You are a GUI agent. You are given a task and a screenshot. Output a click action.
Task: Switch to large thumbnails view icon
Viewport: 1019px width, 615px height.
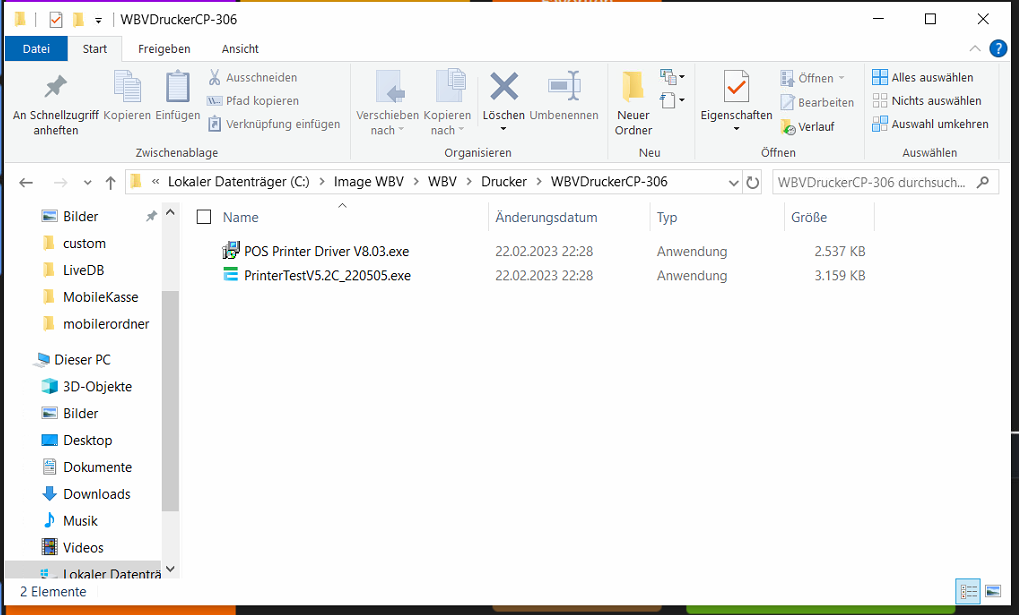992,592
